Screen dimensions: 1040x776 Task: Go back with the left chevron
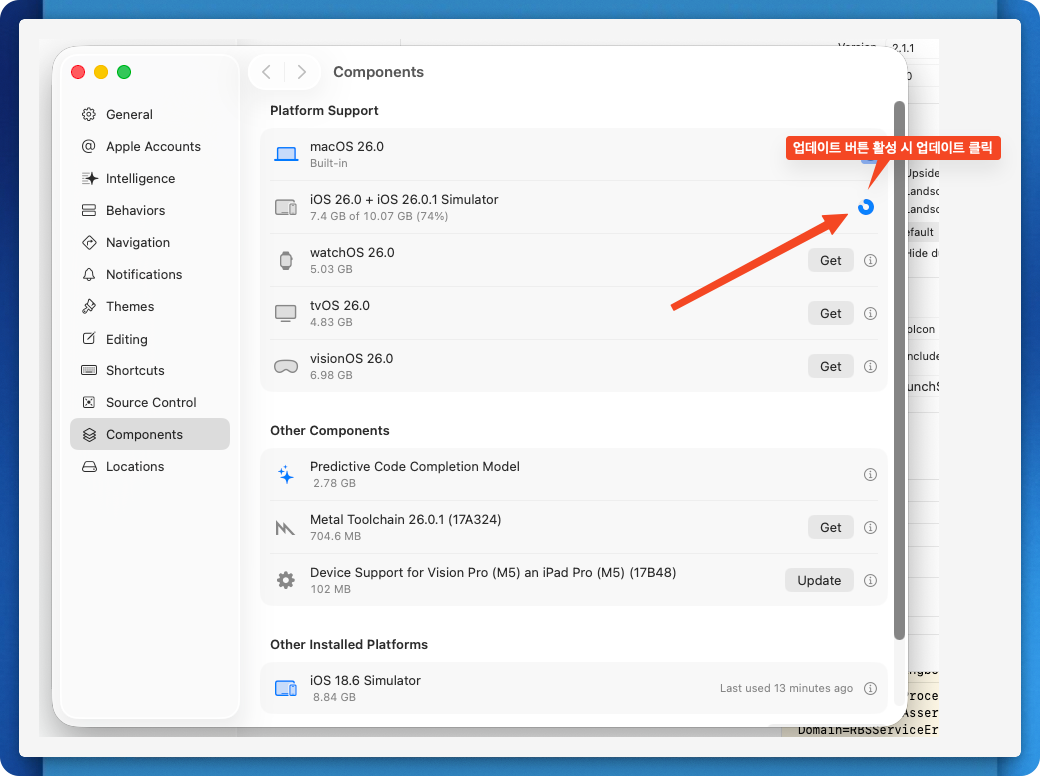pyautogui.click(x=266, y=72)
